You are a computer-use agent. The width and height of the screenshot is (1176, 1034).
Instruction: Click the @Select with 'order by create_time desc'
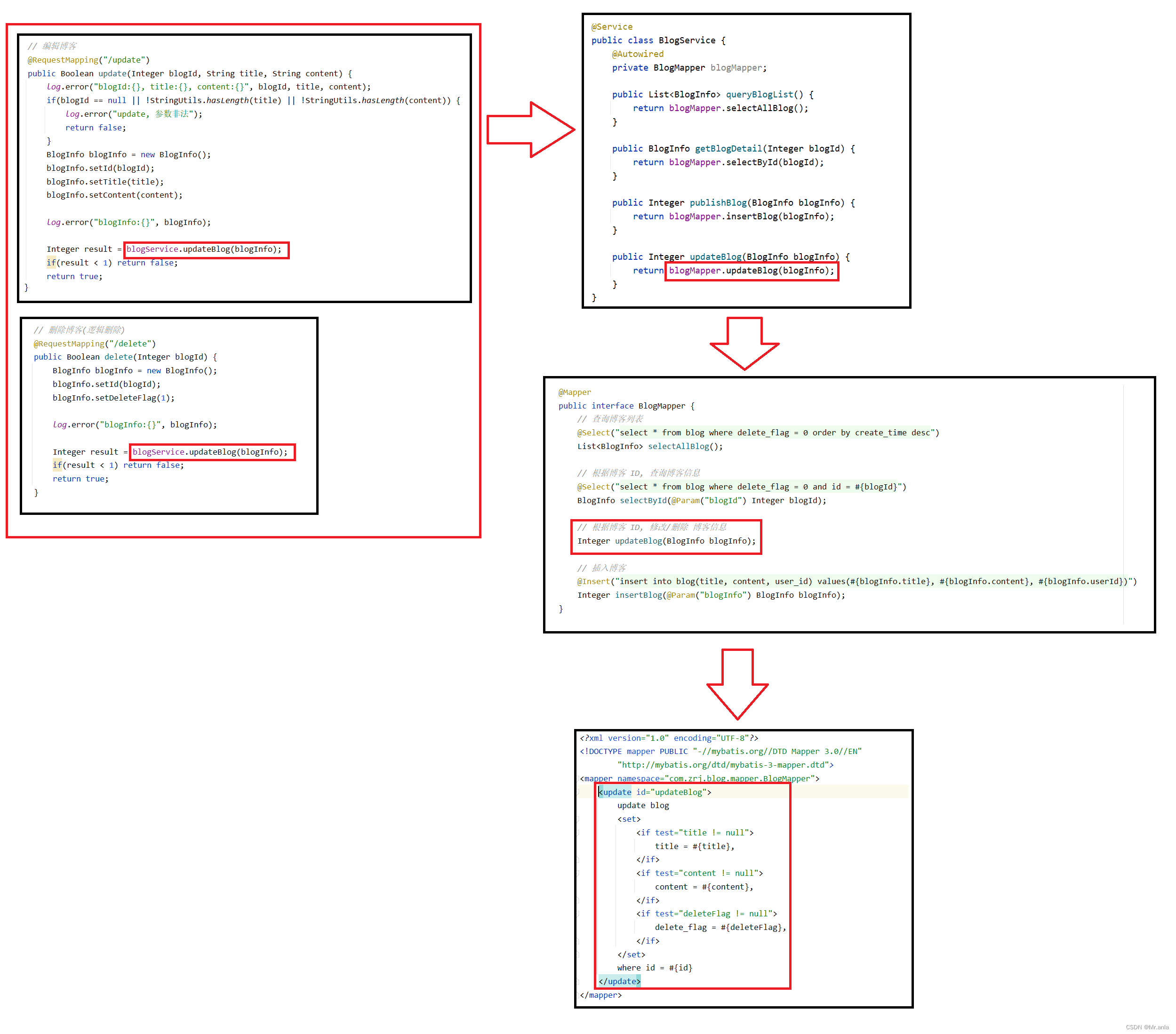coord(758,433)
